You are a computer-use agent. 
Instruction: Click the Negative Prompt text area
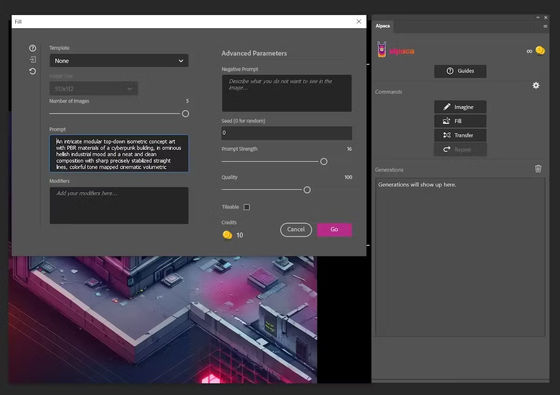(286, 93)
